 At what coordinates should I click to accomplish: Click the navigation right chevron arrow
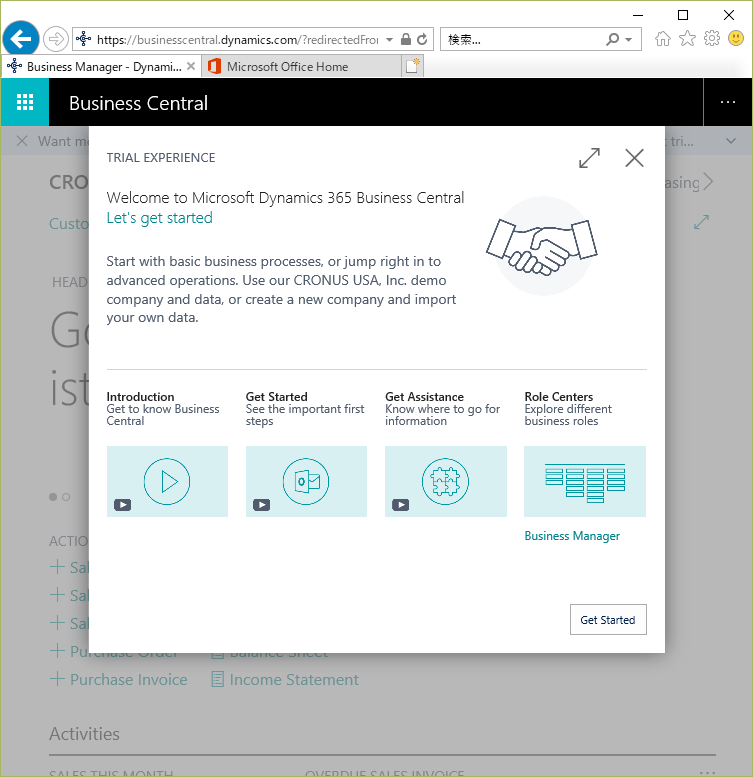coord(708,182)
